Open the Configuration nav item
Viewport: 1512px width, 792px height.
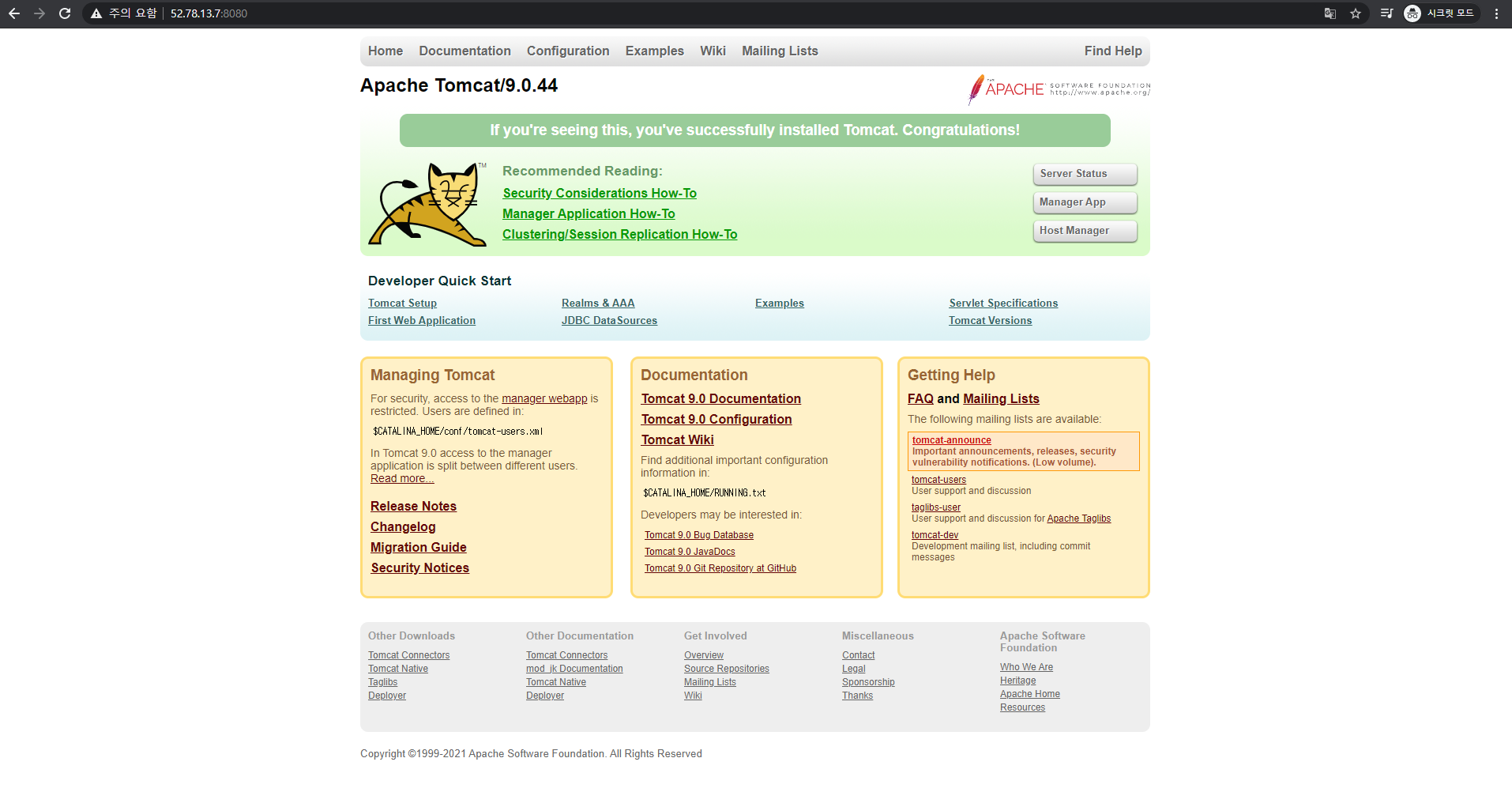point(568,51)
